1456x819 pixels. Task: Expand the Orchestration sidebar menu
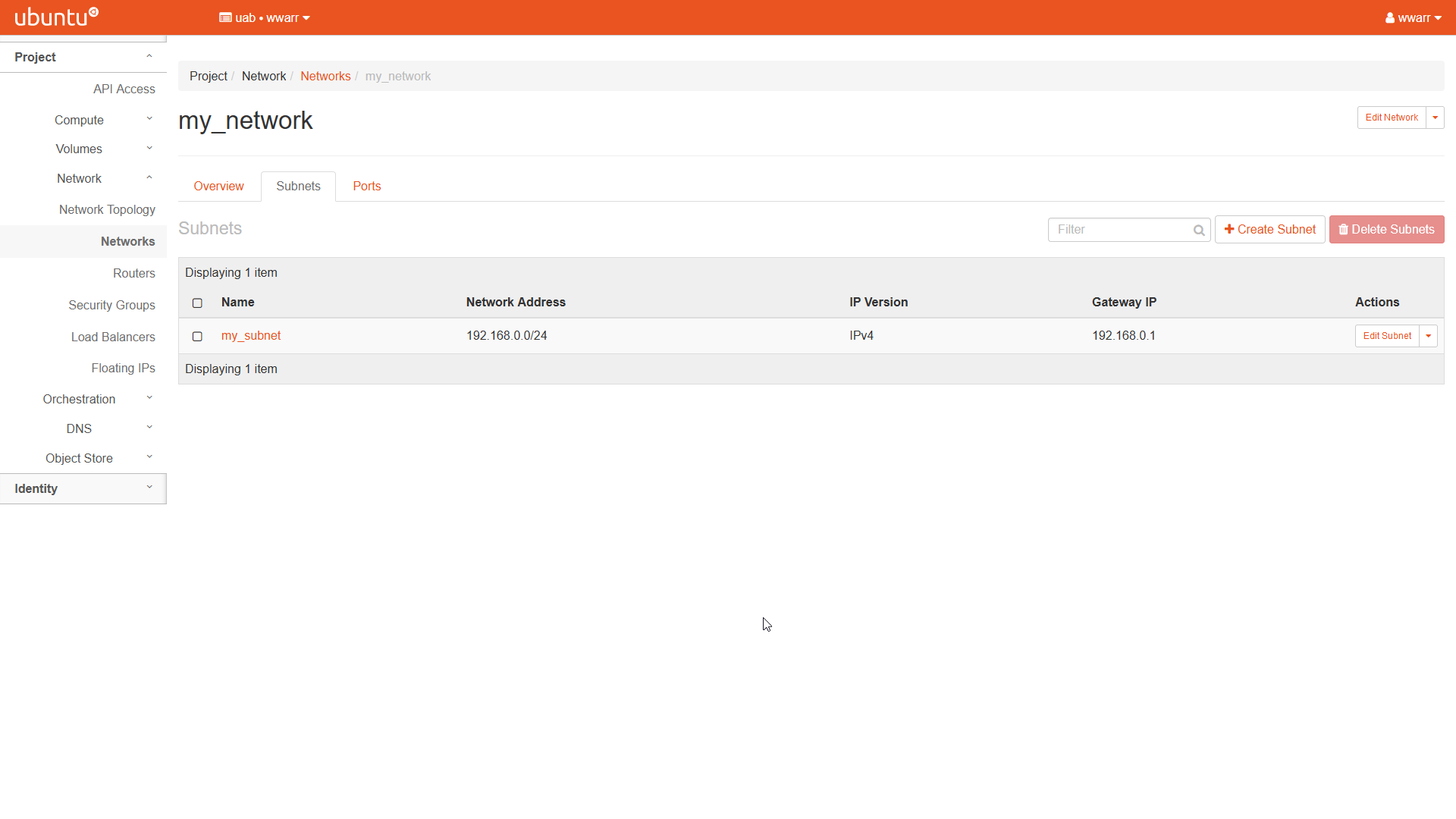[83, 399]
